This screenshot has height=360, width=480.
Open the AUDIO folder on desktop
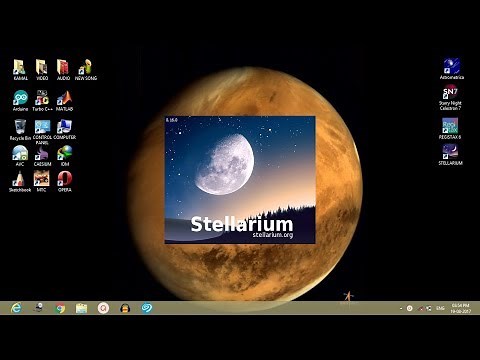(x=63, y=70)
